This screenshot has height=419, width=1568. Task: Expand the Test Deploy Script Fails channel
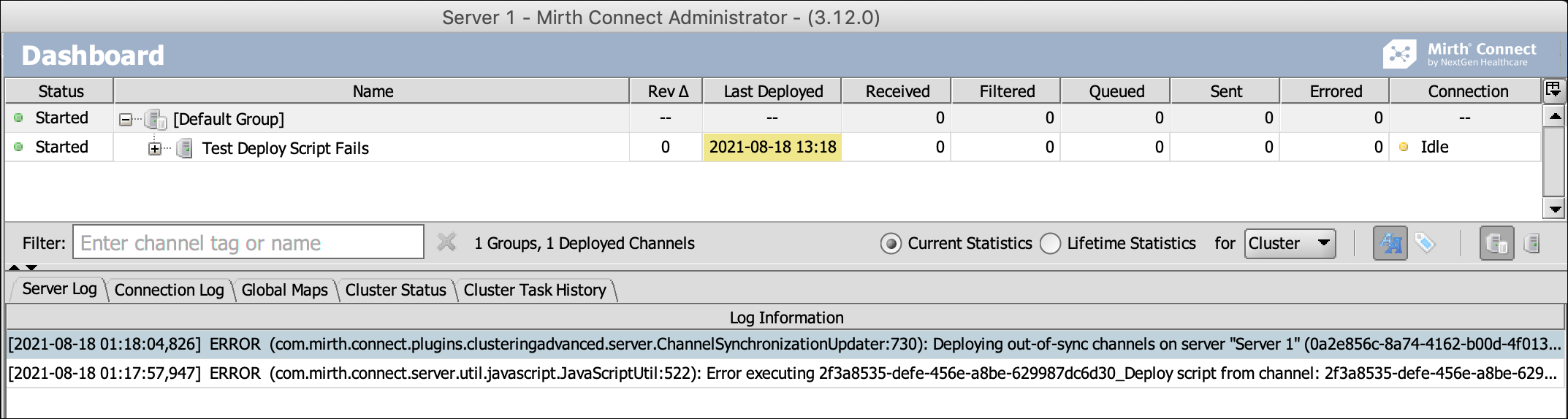click(155, 149)
